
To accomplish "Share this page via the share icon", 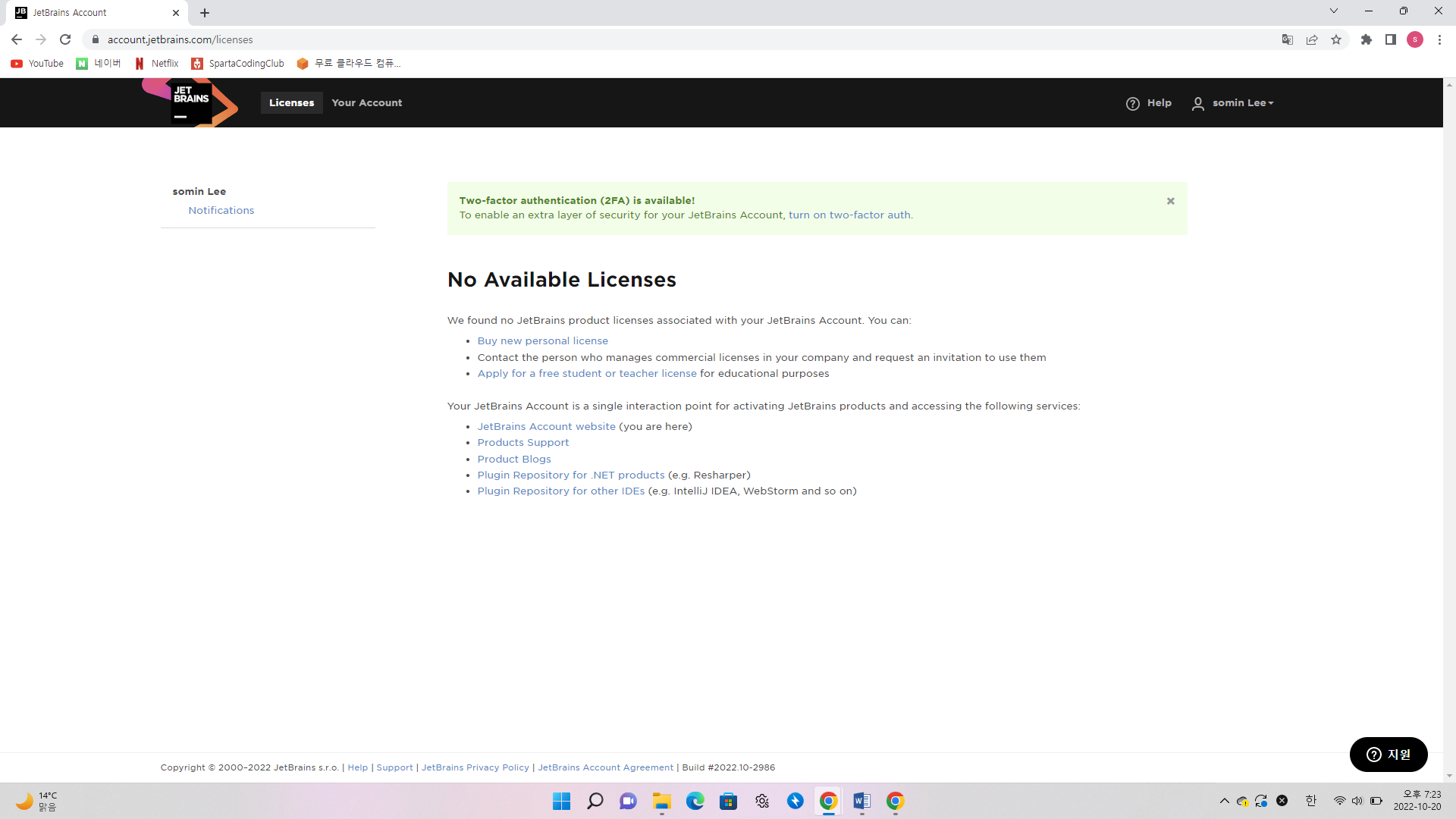I will coord(1312,39).
